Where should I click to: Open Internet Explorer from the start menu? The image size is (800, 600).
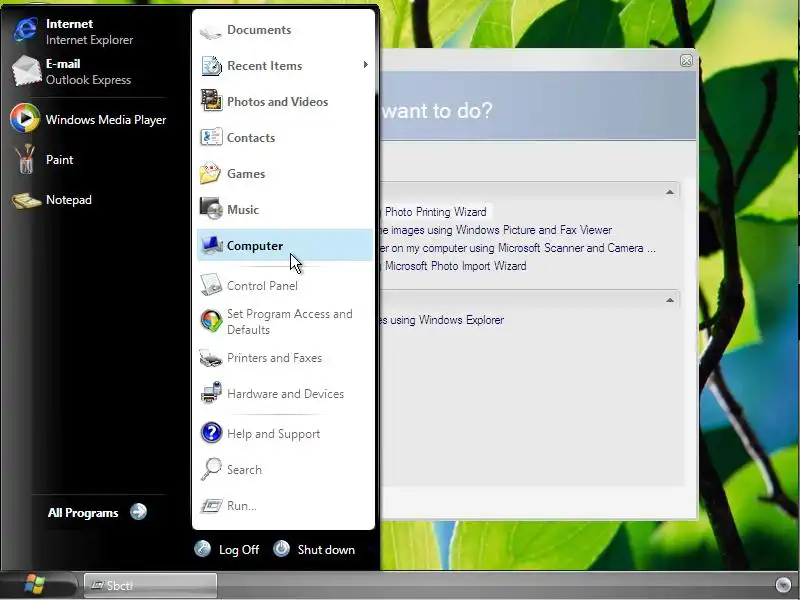point(26,31)
